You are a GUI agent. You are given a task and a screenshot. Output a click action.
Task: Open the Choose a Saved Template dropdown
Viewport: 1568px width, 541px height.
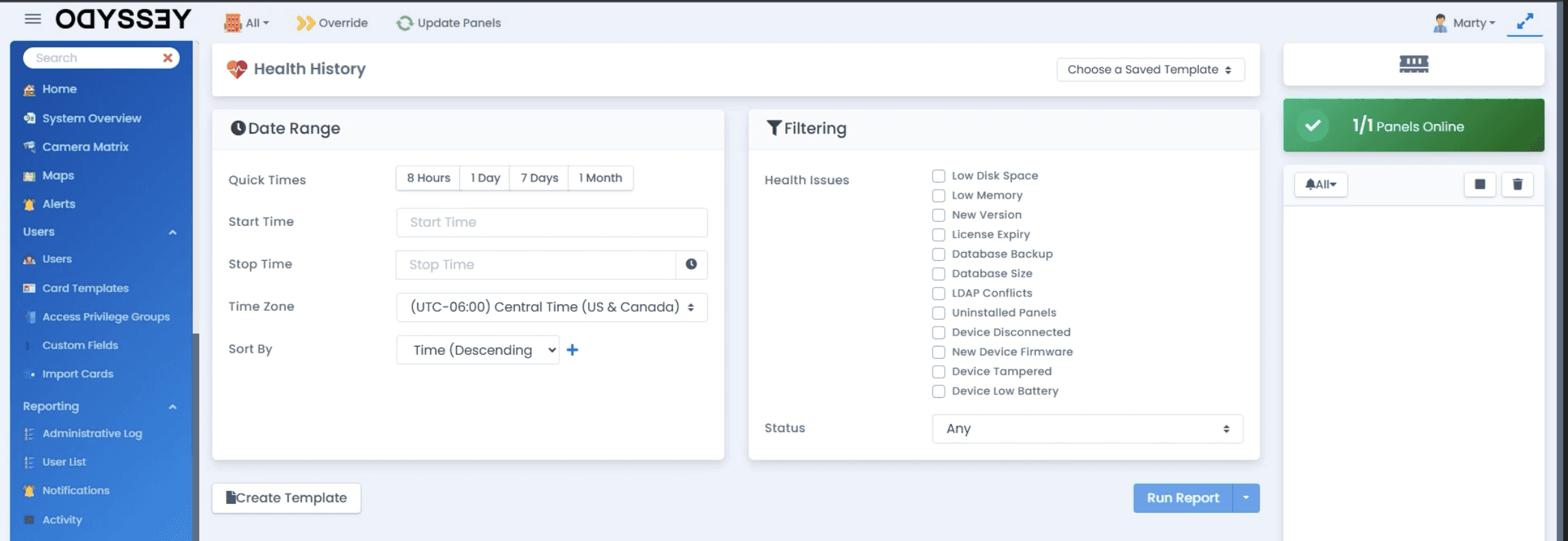1150,70
